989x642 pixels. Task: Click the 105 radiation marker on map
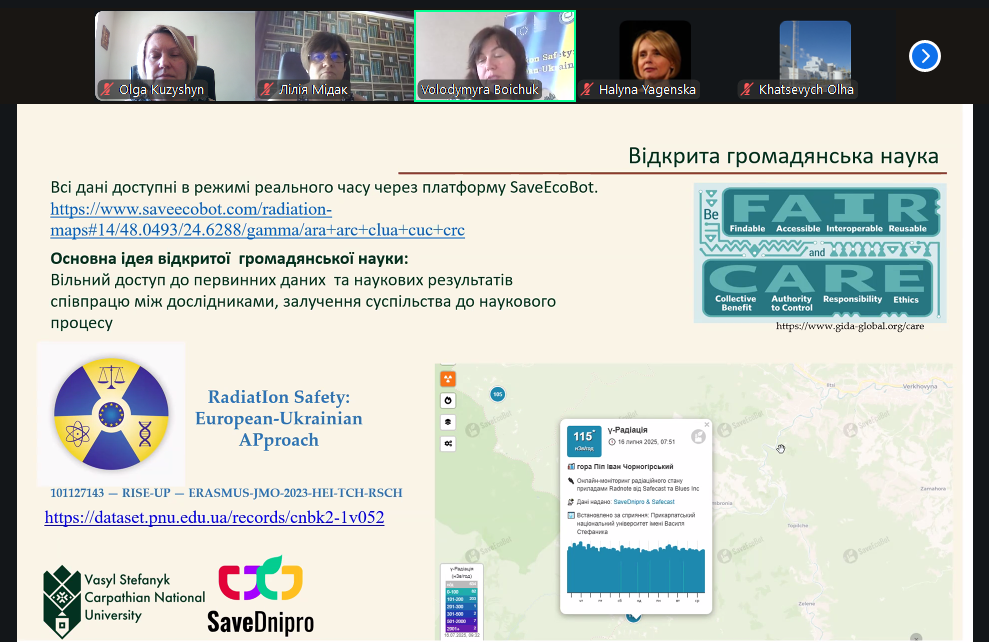tap(497, 394)
